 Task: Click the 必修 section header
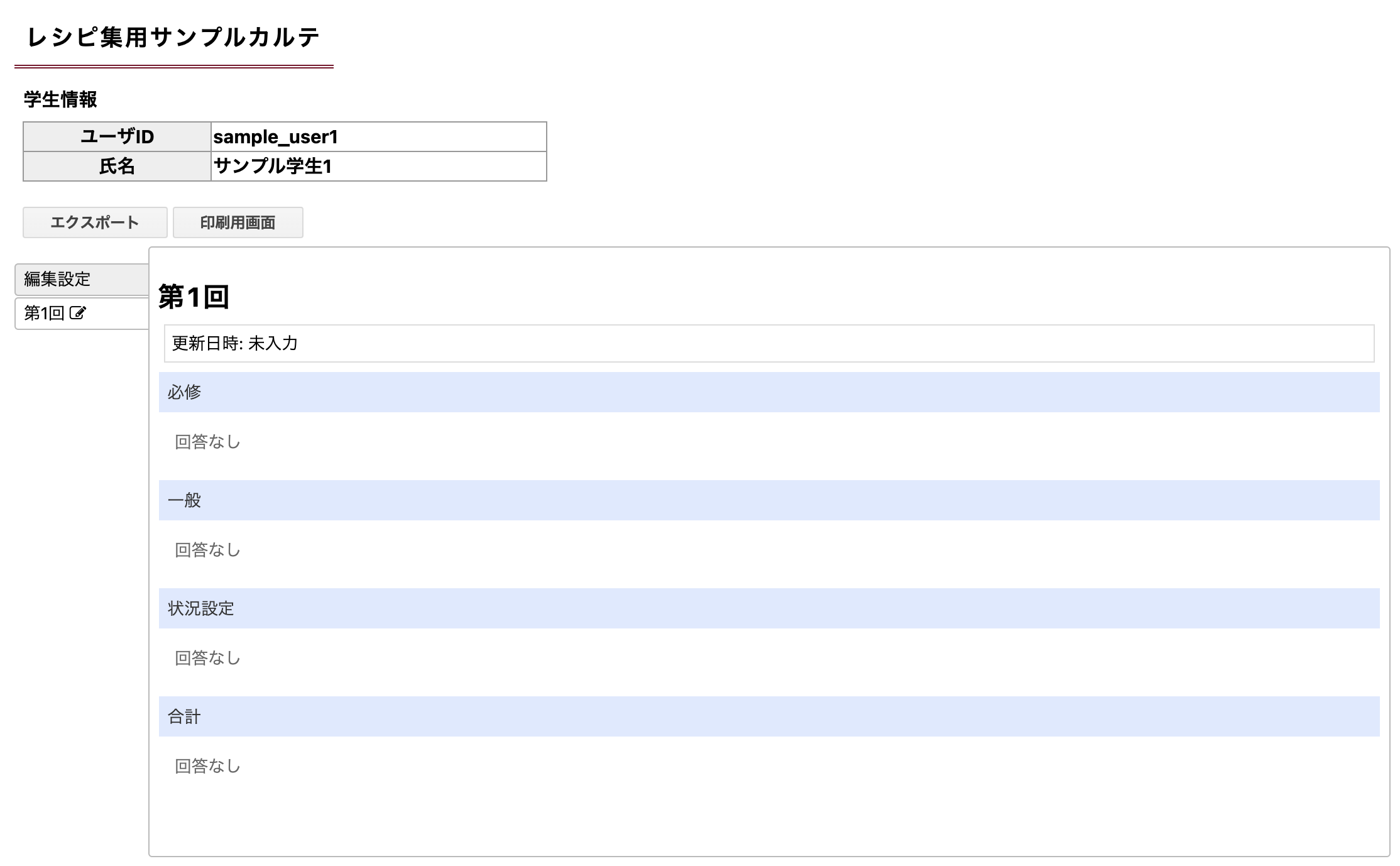coord(769,392)
